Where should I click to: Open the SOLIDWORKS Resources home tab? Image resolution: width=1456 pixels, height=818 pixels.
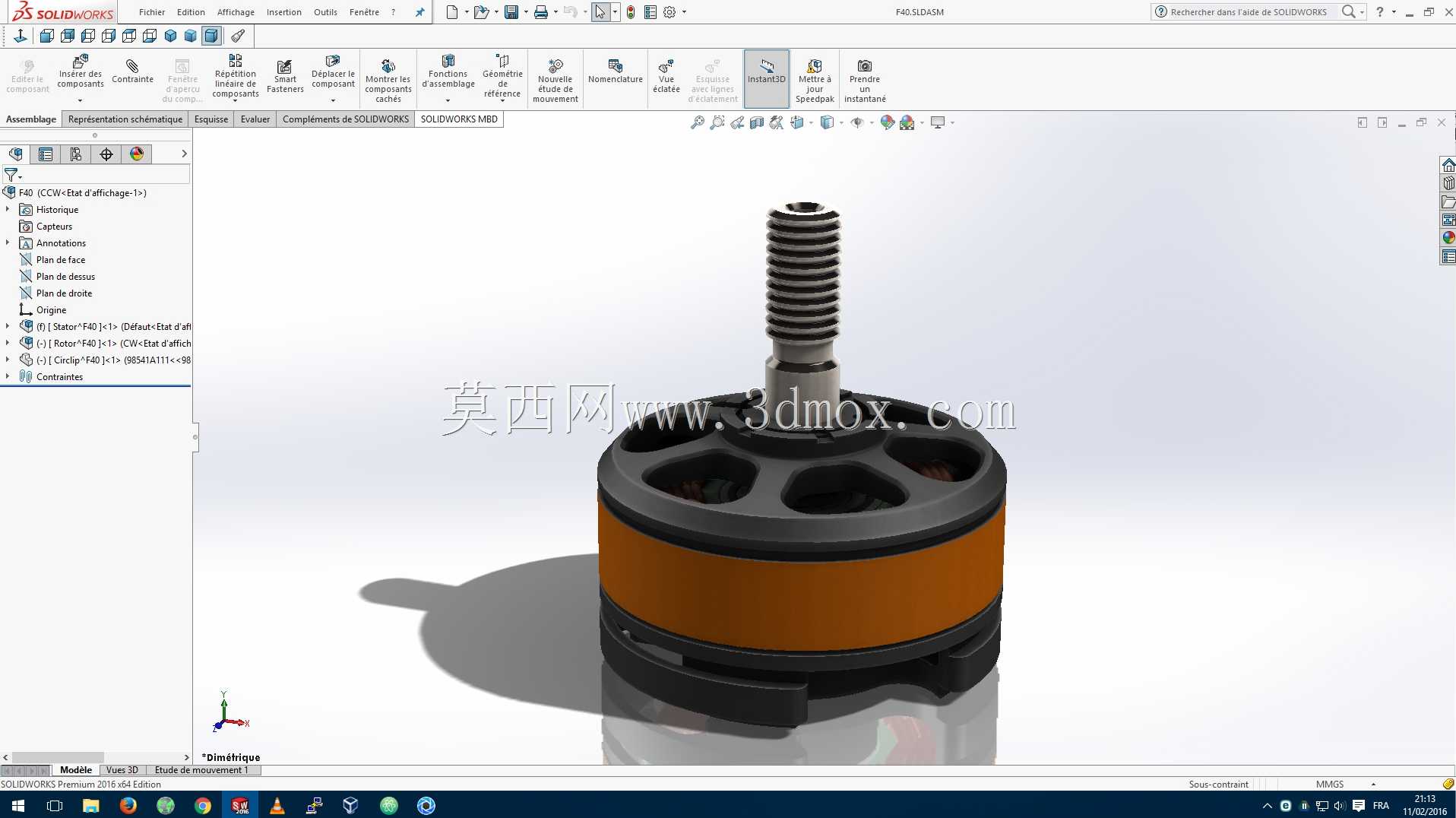point(1448,165)
